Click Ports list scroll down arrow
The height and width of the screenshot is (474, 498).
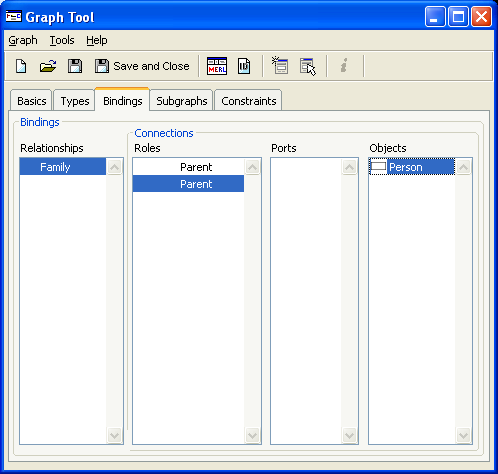(x=349, y=435)
